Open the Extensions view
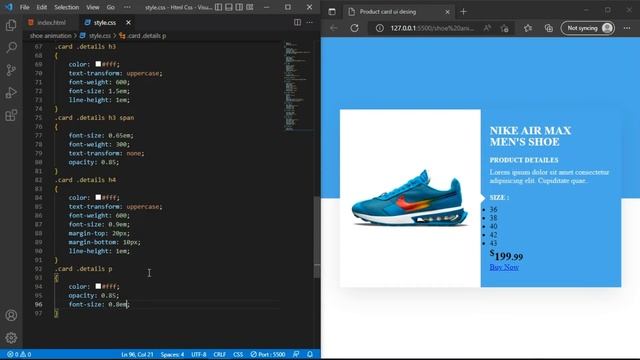 pyautogui.click(x=11, y=115)
